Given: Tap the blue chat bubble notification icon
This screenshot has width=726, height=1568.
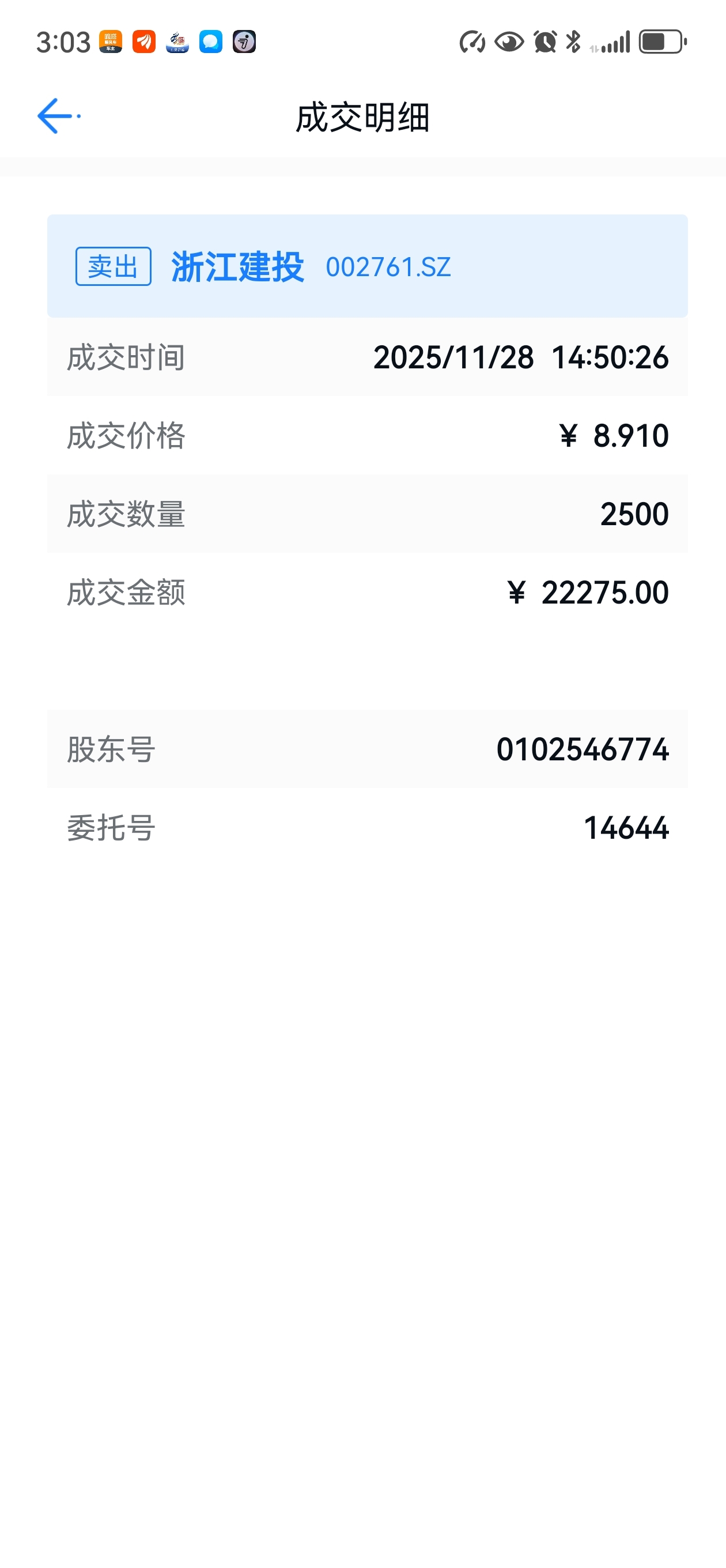Looking at the screenshot, I should click(210, 42).
